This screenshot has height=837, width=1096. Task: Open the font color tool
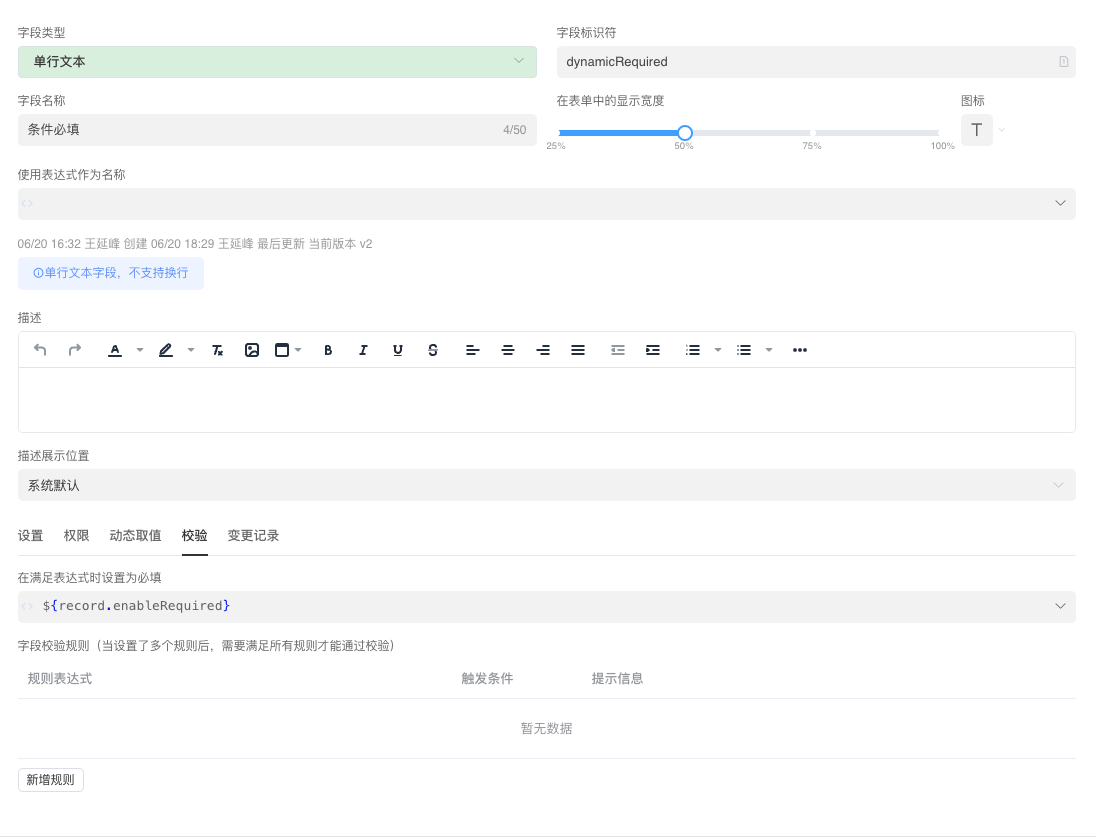coord(115,350)
